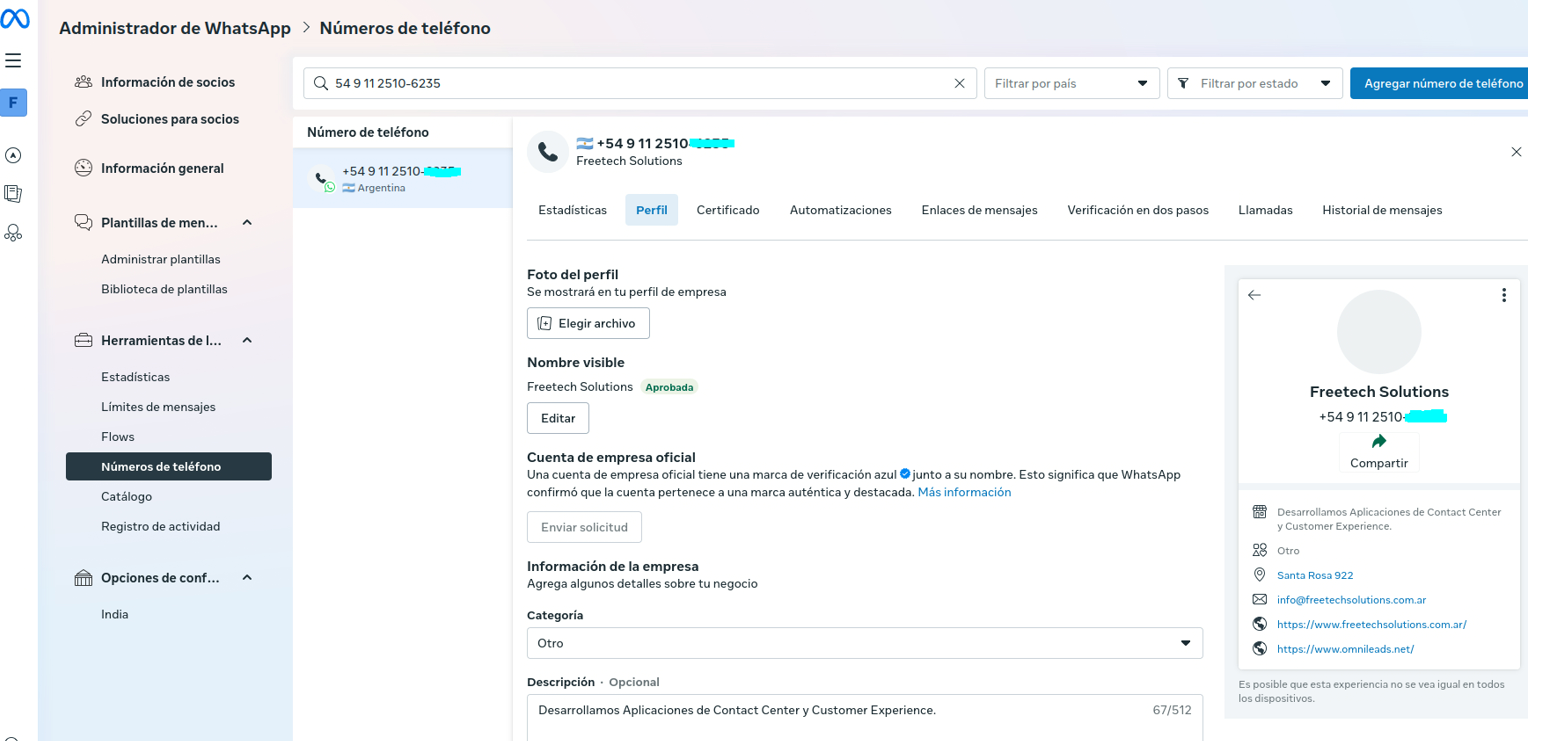Click the blue F account avatar
Image resolution: width=1542 pixels, height=741 pixels.
14,102
